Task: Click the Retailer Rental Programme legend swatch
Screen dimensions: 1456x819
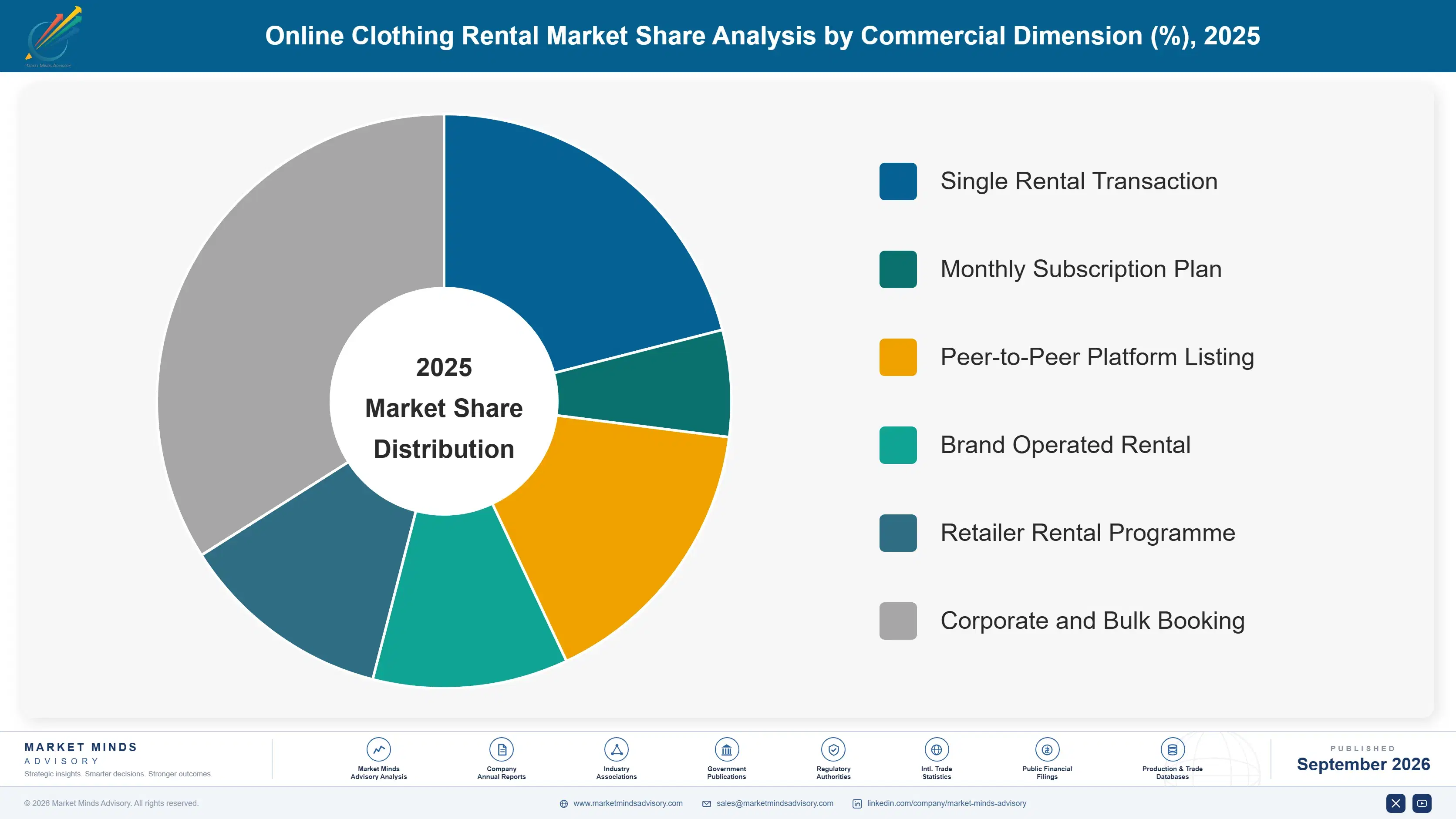Action: pos(897,533)
